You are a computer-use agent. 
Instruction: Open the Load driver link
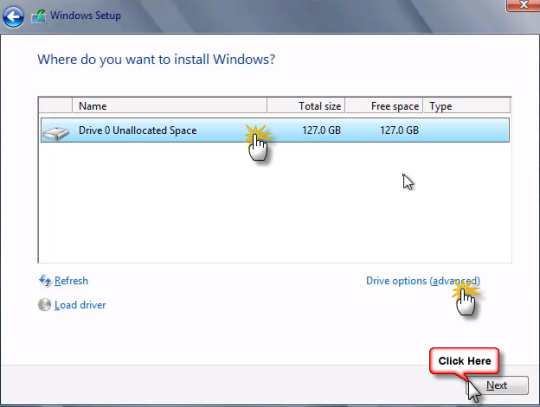click(x=80, y=305)
